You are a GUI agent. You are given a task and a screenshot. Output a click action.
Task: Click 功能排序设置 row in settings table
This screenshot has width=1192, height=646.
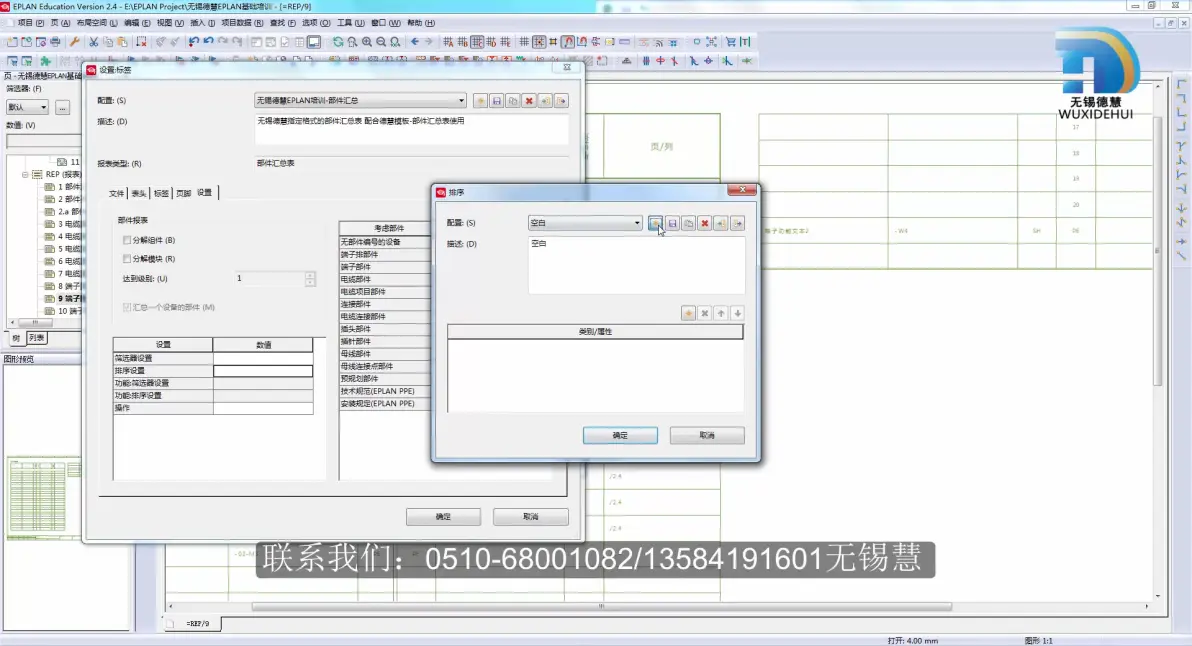pyautogui.click(x=213, y=395)
